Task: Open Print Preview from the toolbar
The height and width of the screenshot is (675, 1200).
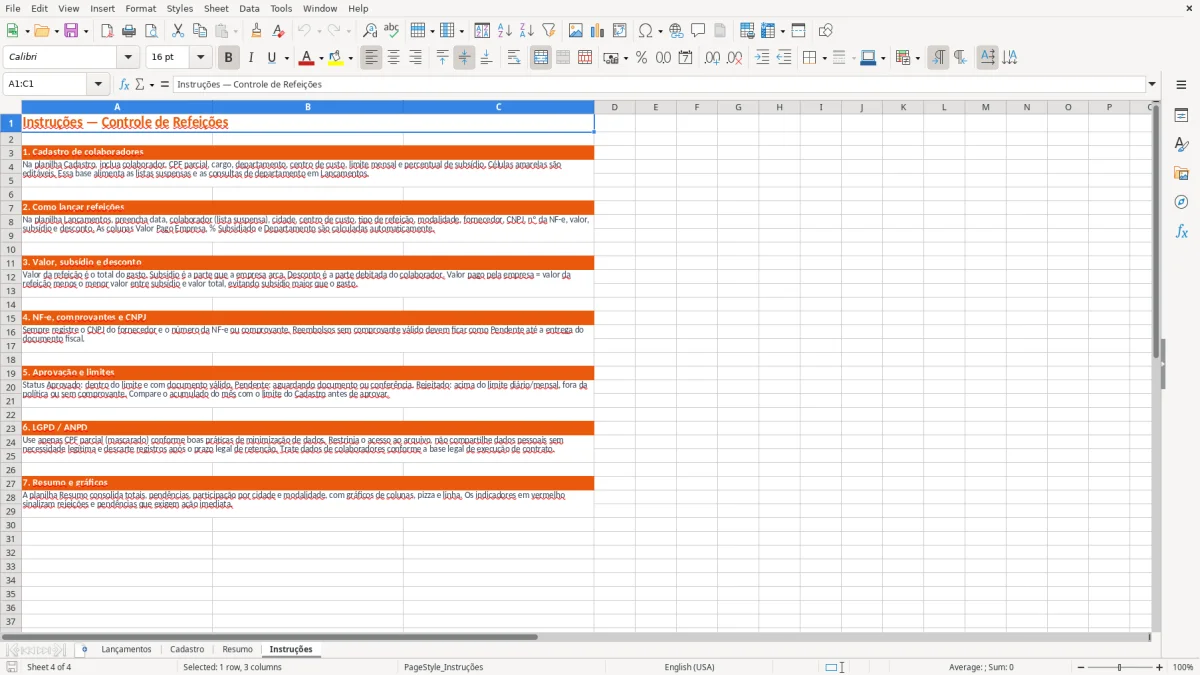Action: tap(151, 31)
